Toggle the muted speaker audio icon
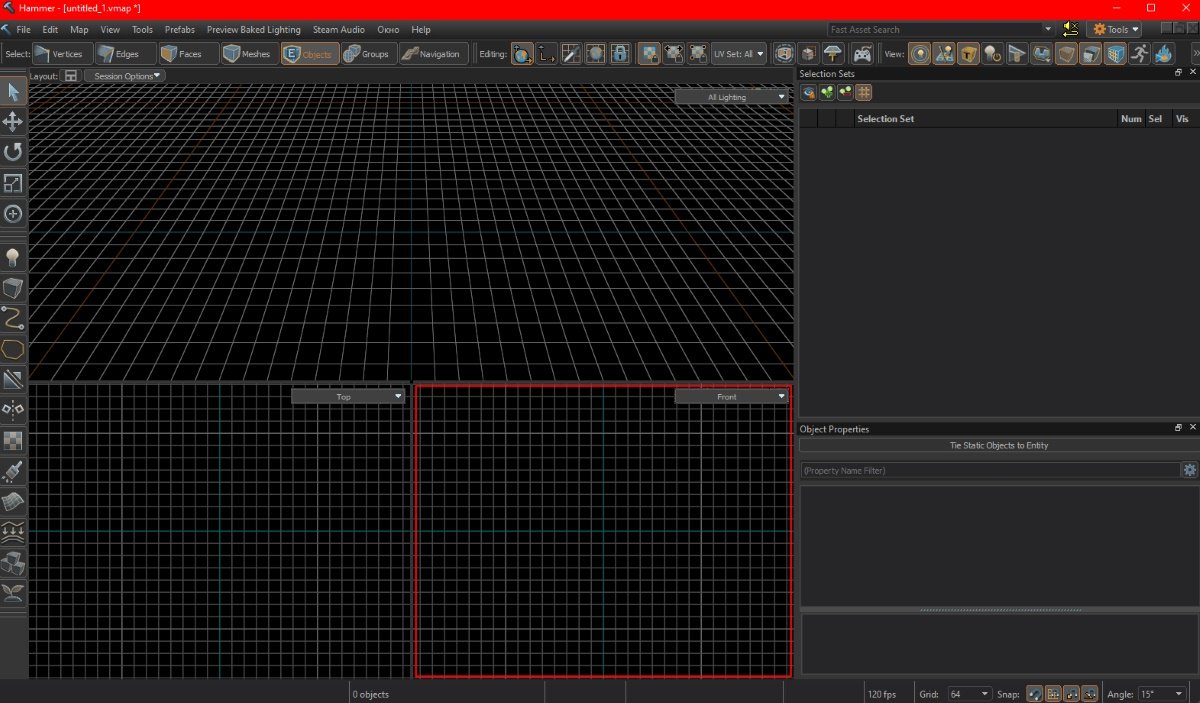The height and width of the screenshot is (703, 1200). [x=1070, y=29]
